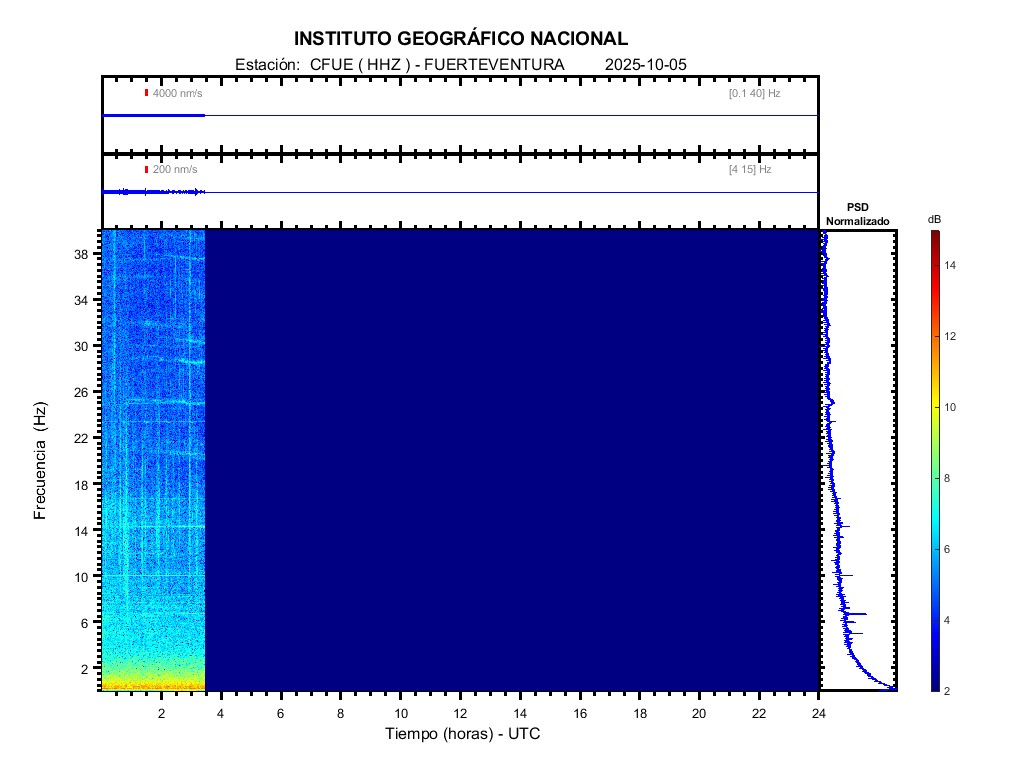1024x768 pixels.
Task: Click the empty dark blue area of the spectrogram
Action: (x=510, y=460)
